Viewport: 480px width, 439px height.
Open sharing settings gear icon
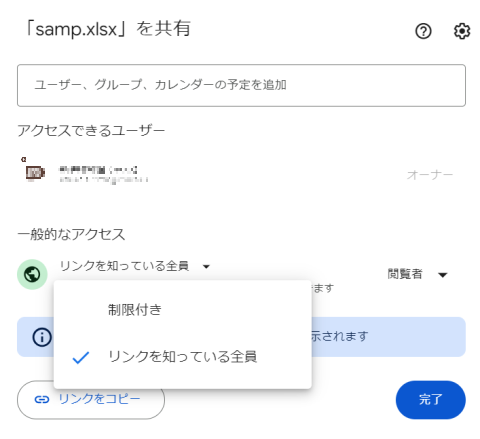point(462,31)
